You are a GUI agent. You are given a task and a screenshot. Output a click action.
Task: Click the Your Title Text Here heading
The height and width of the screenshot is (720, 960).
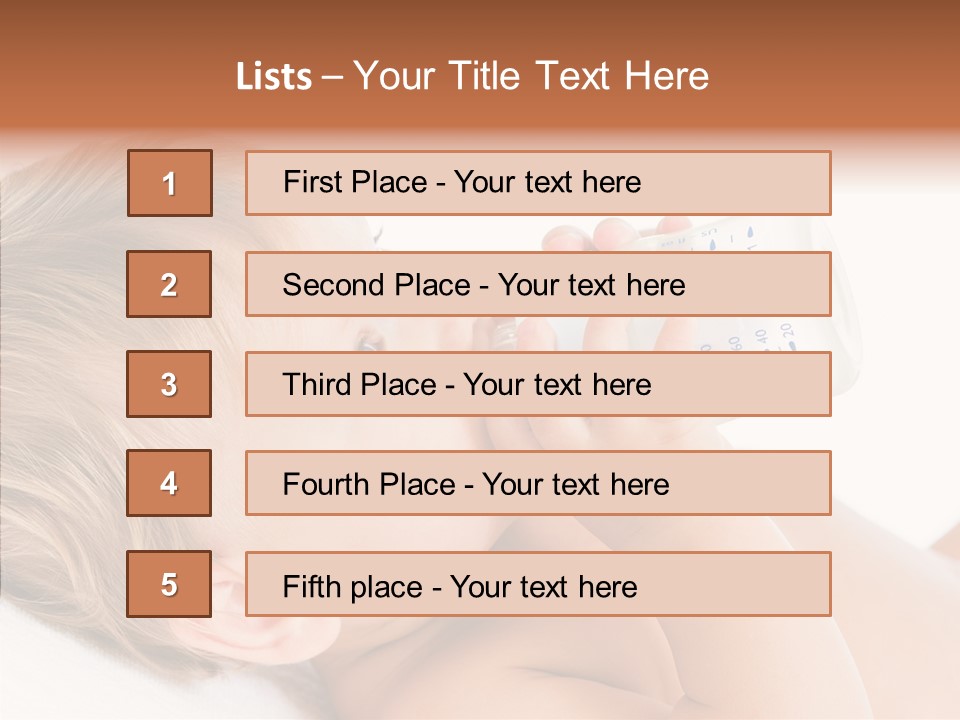point(531,76)
